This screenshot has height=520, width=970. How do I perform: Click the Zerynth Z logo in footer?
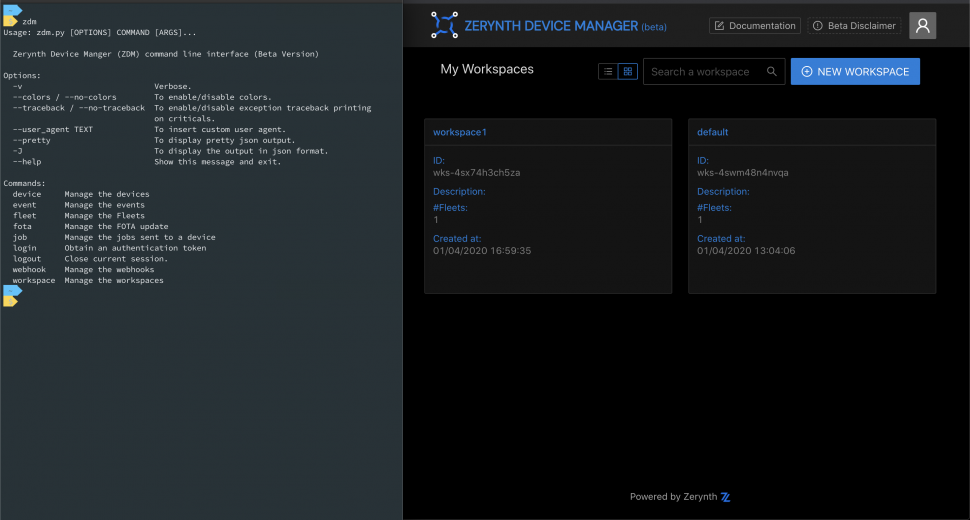[x=726, y=497]
